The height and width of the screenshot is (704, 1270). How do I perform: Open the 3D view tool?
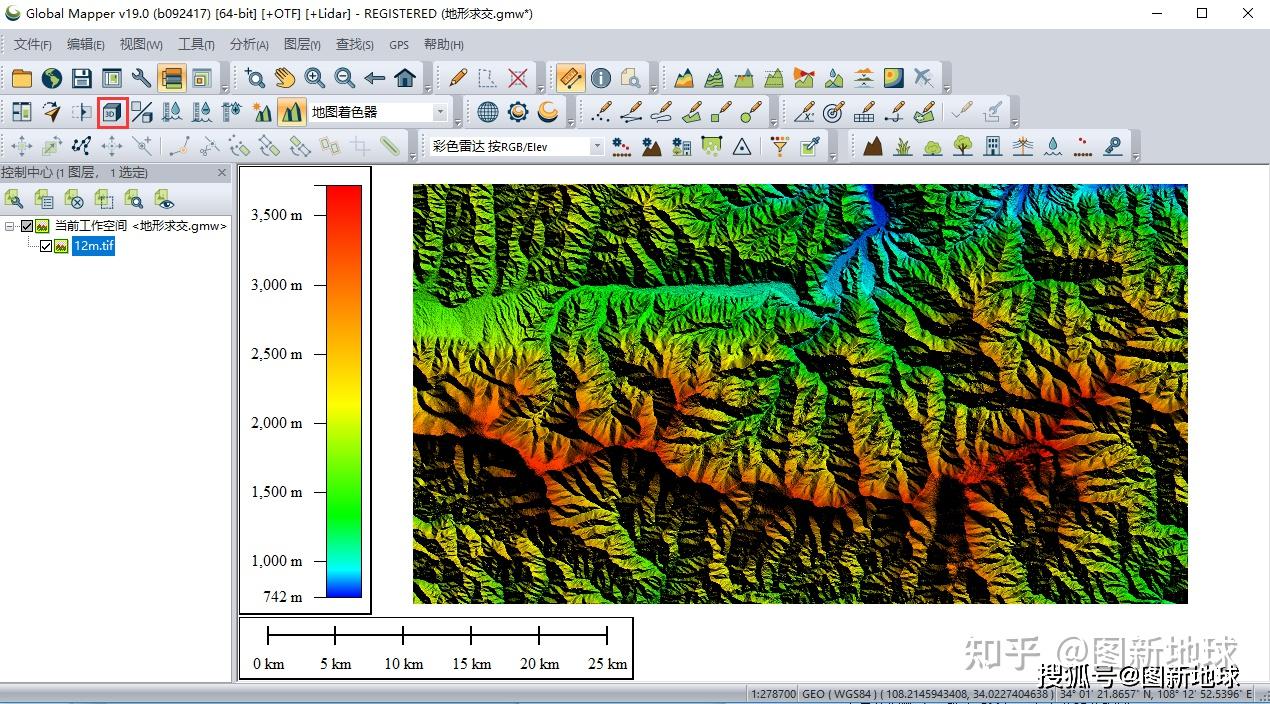112,112
